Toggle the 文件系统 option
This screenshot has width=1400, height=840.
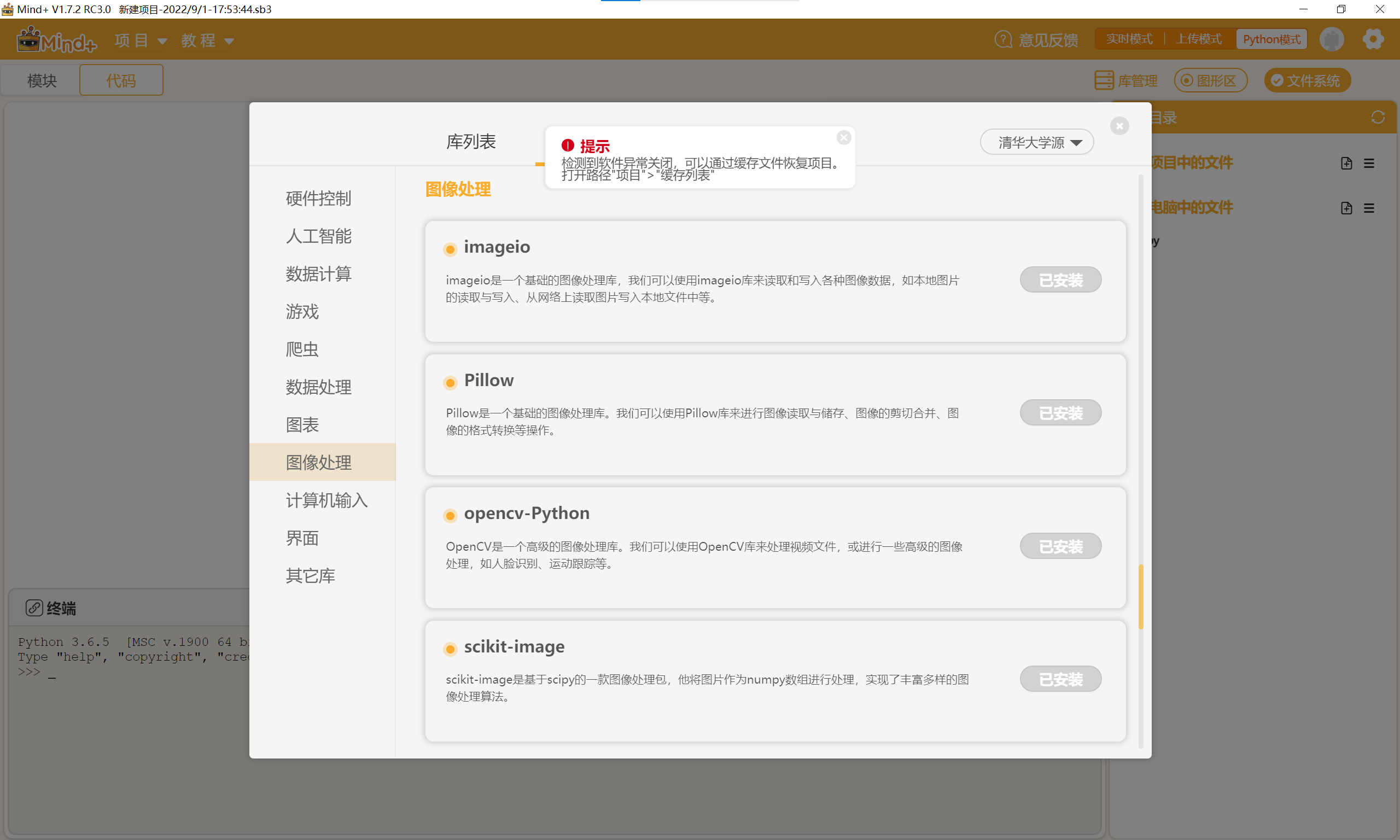click(1307, 80)
